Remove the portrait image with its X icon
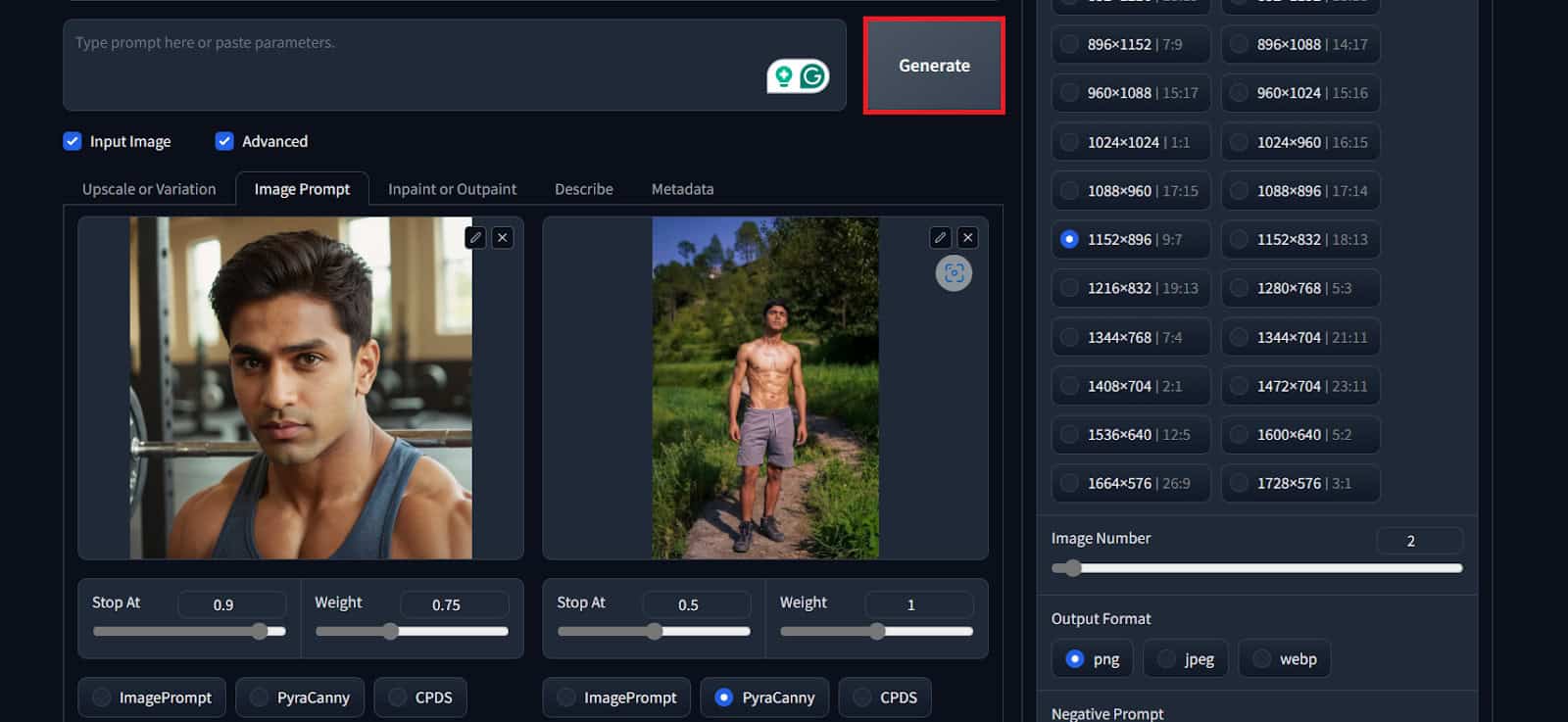 tap(503, 237)
